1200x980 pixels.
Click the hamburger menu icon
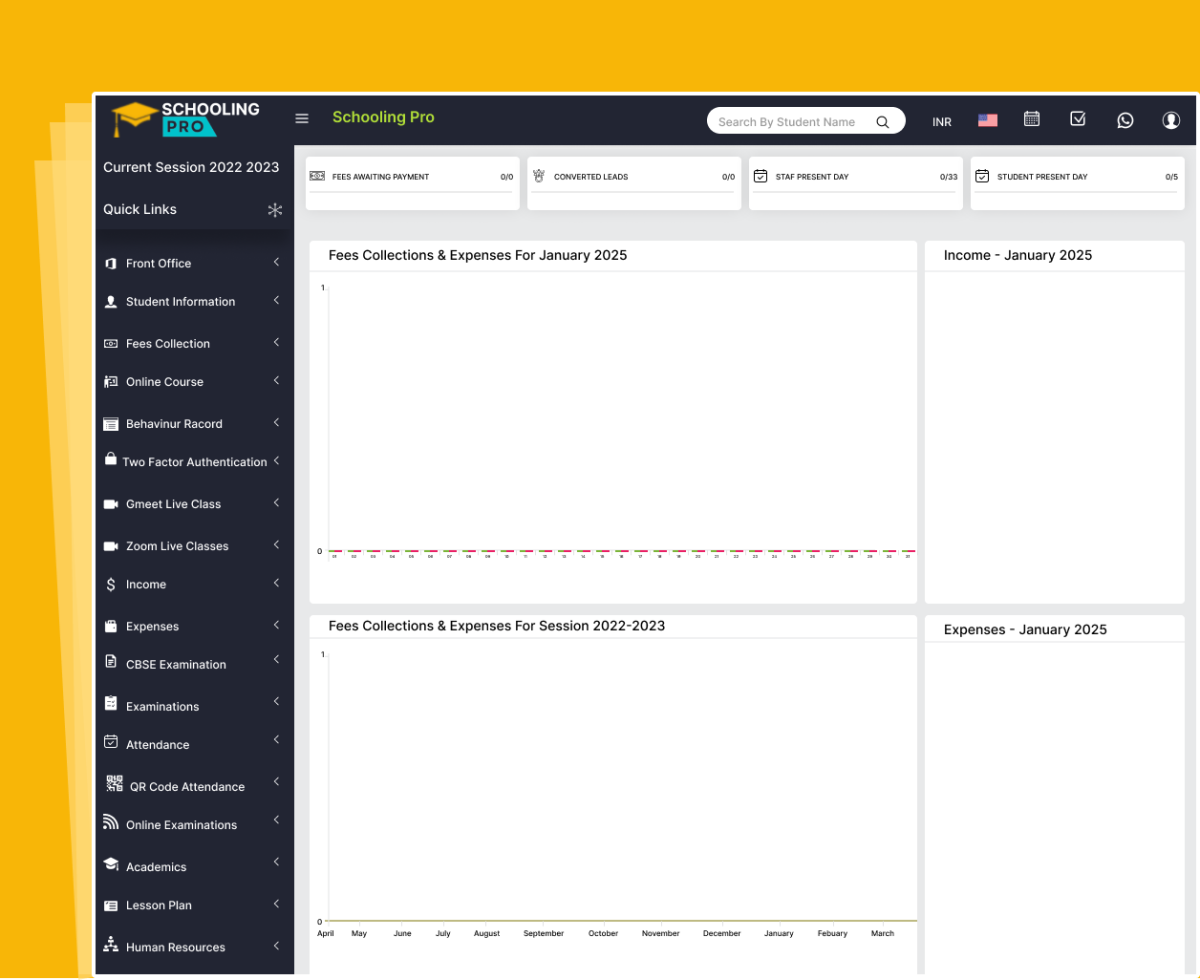tap(302, 119)
